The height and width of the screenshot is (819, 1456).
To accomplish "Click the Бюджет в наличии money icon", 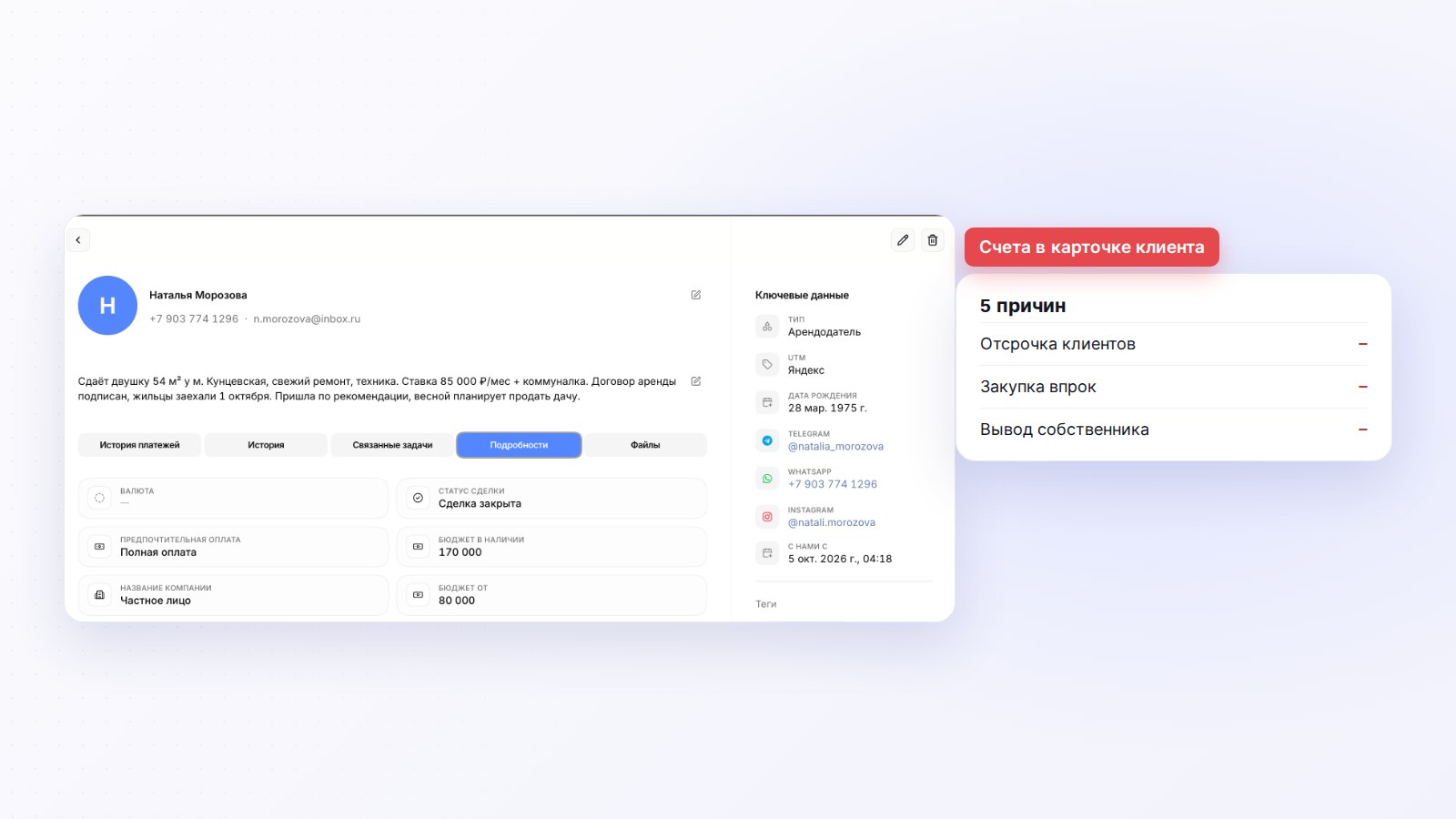I will click(x=418, y=546).
